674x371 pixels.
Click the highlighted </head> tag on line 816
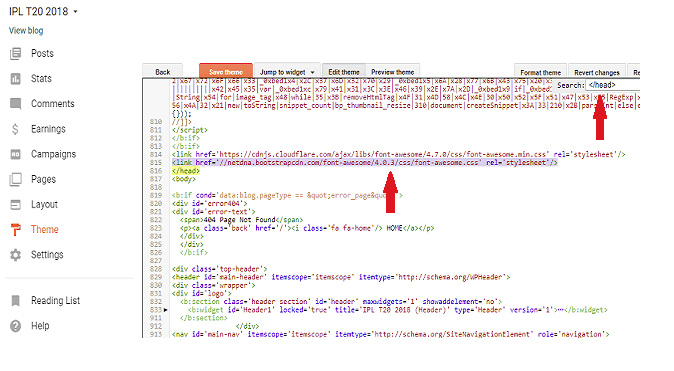pos(186,171)
